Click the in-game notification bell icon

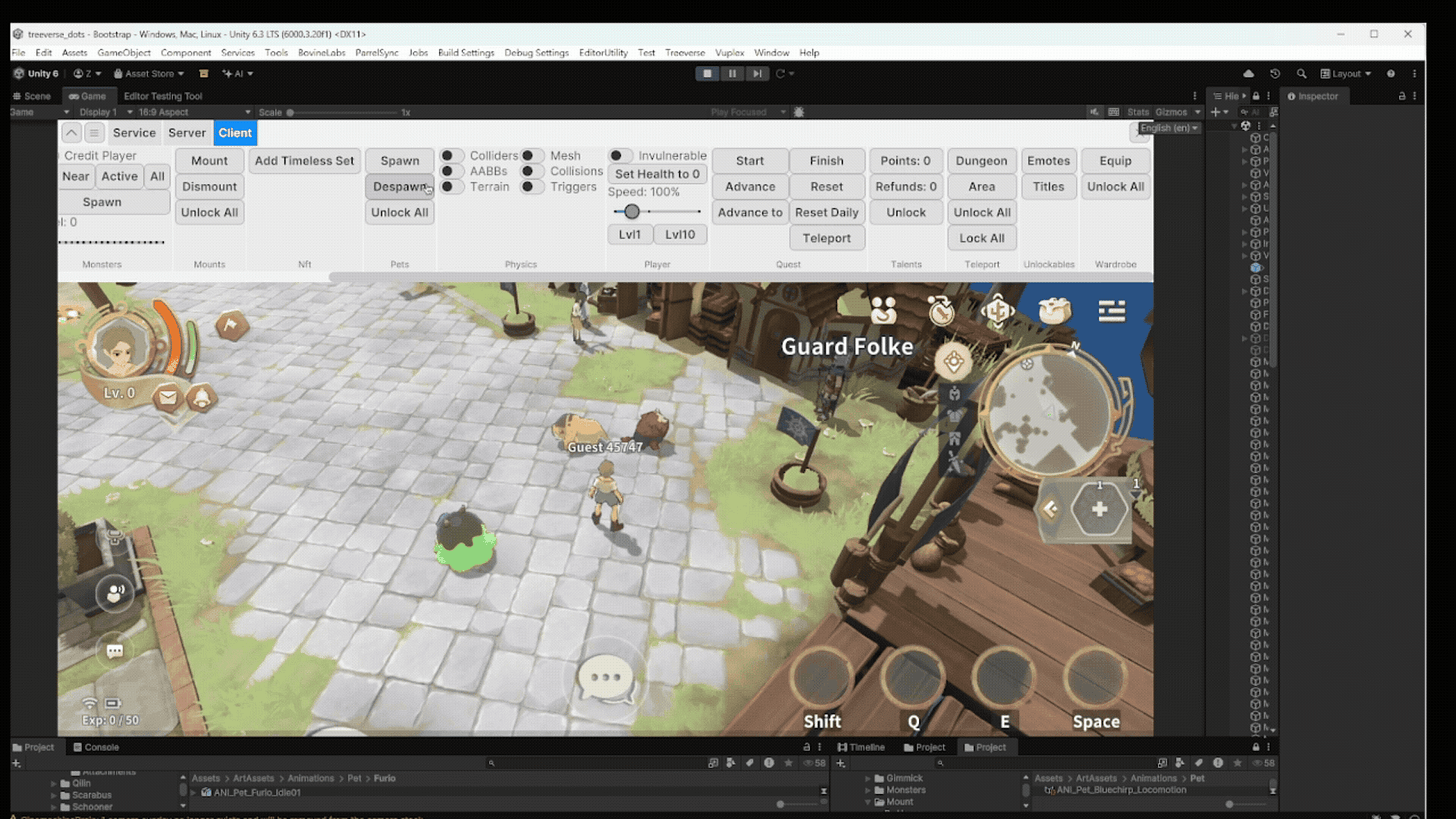pos(202,398)
